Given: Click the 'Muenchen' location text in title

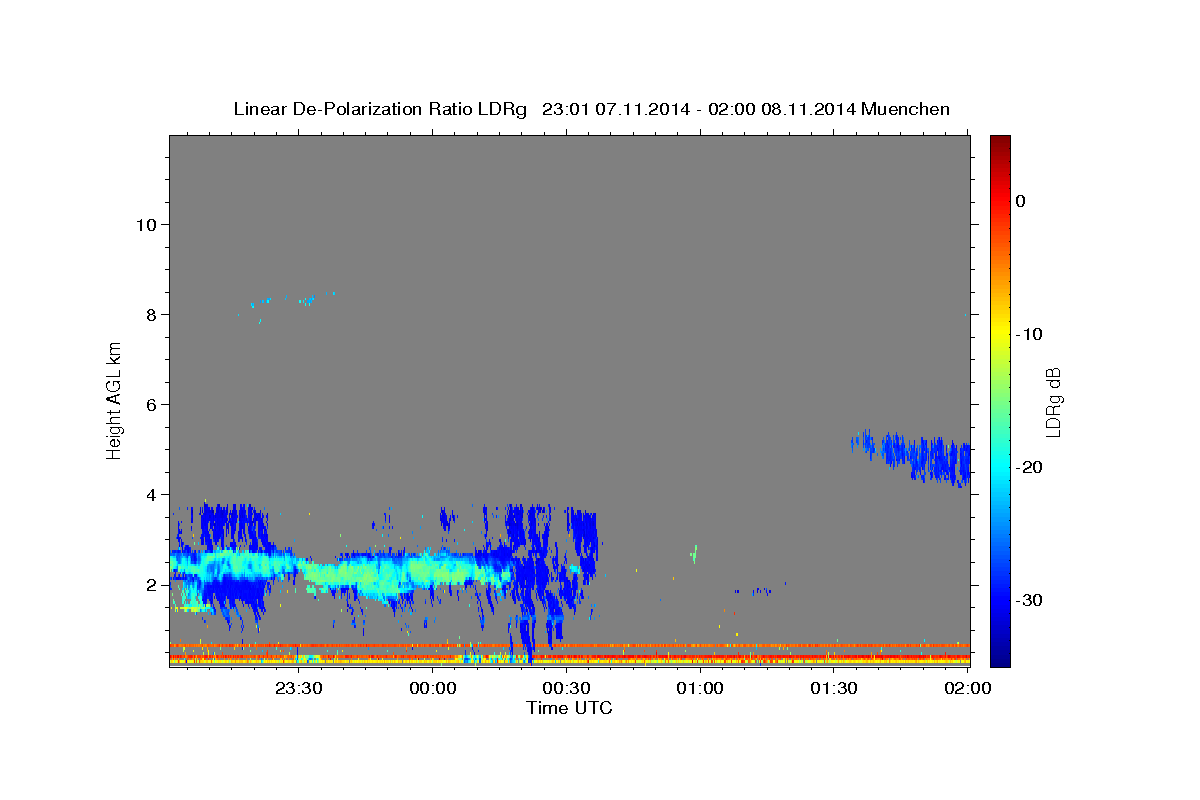Looking at the screenshot, I should (x=903, y=109).
